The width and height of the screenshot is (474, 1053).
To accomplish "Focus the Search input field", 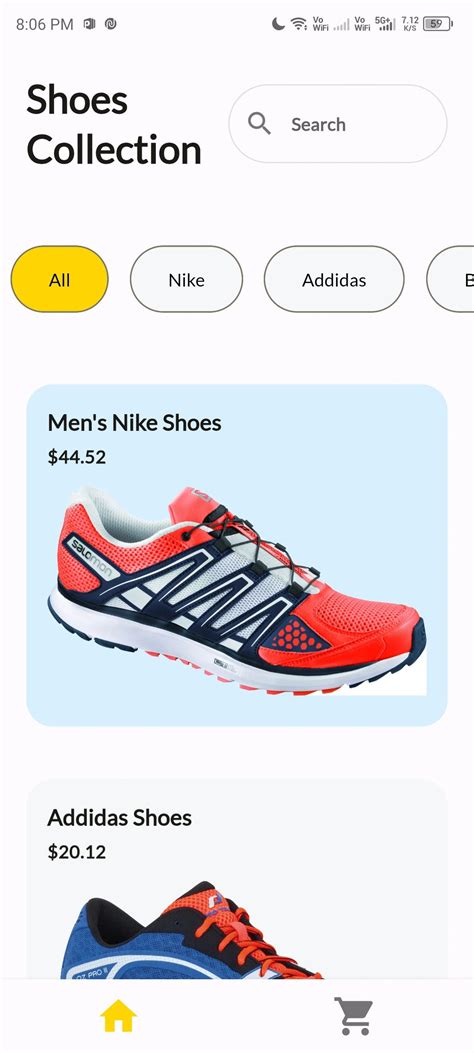I will point(338,124).
